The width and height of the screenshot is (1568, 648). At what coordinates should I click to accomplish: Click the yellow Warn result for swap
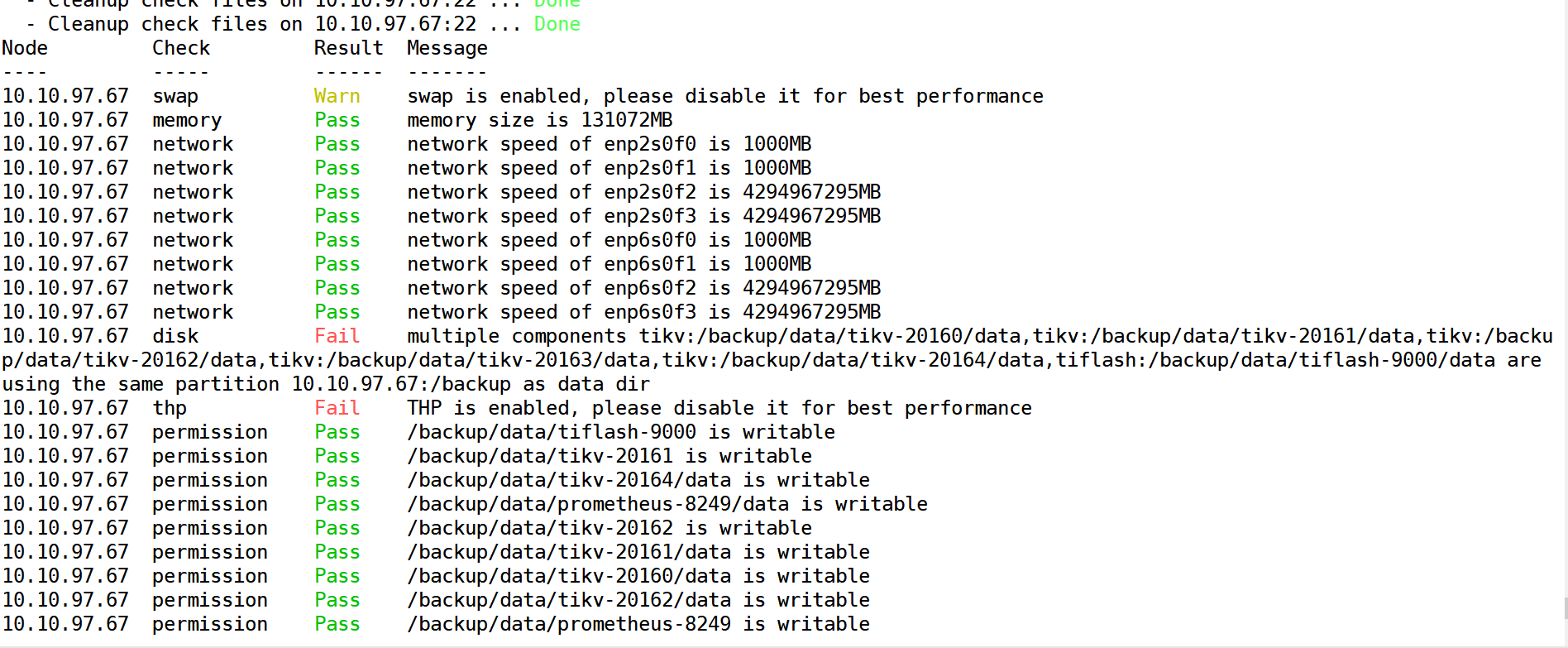[337, 96]
